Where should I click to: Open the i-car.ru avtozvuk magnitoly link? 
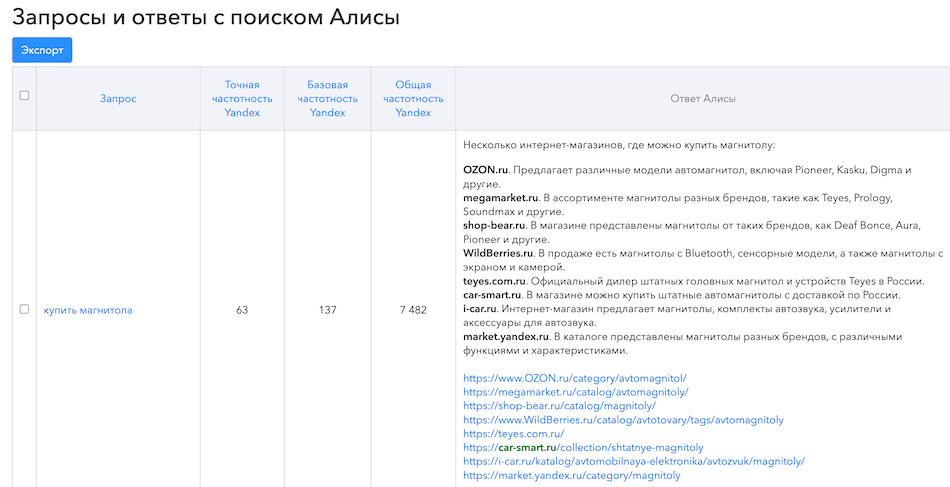pyautogui.click(x=634, y=462)
